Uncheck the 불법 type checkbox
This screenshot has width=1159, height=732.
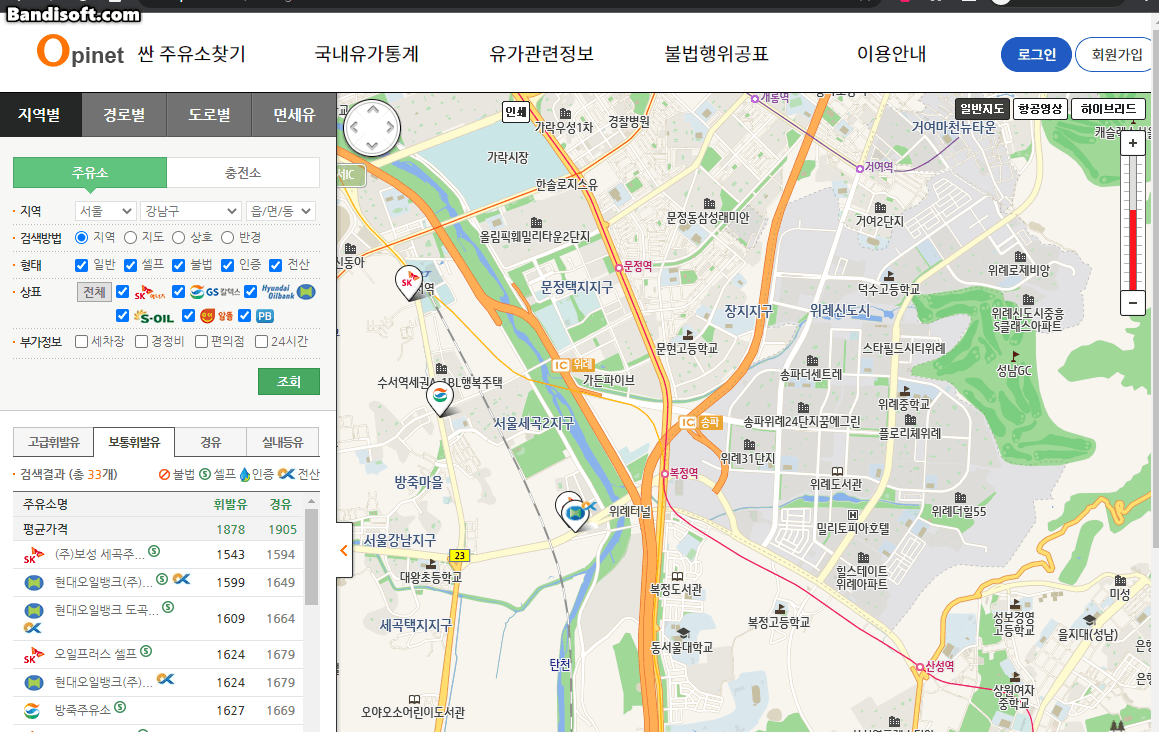(178, 265)
